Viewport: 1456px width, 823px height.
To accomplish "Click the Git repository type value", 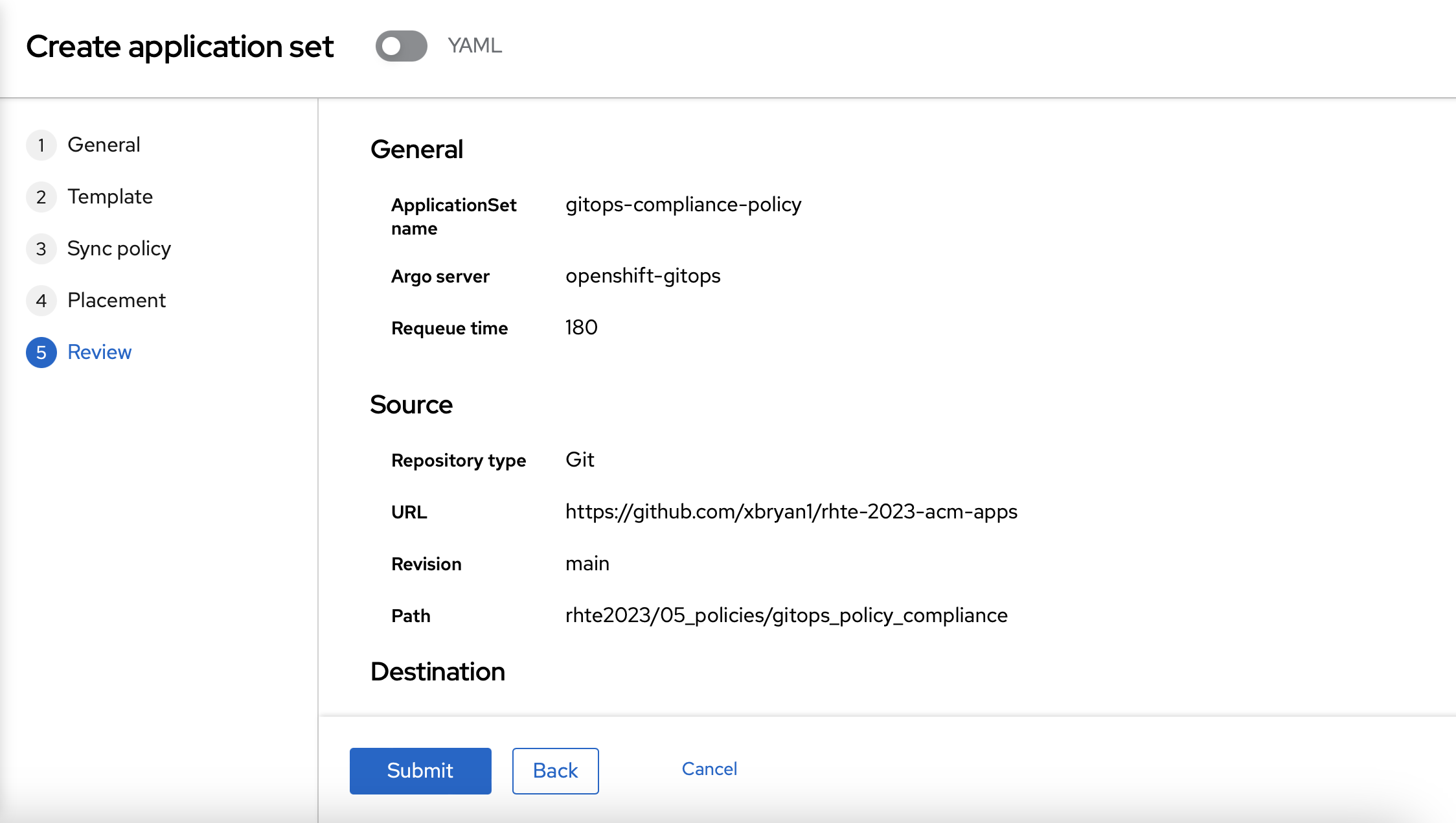I will (x=580, y=459).
